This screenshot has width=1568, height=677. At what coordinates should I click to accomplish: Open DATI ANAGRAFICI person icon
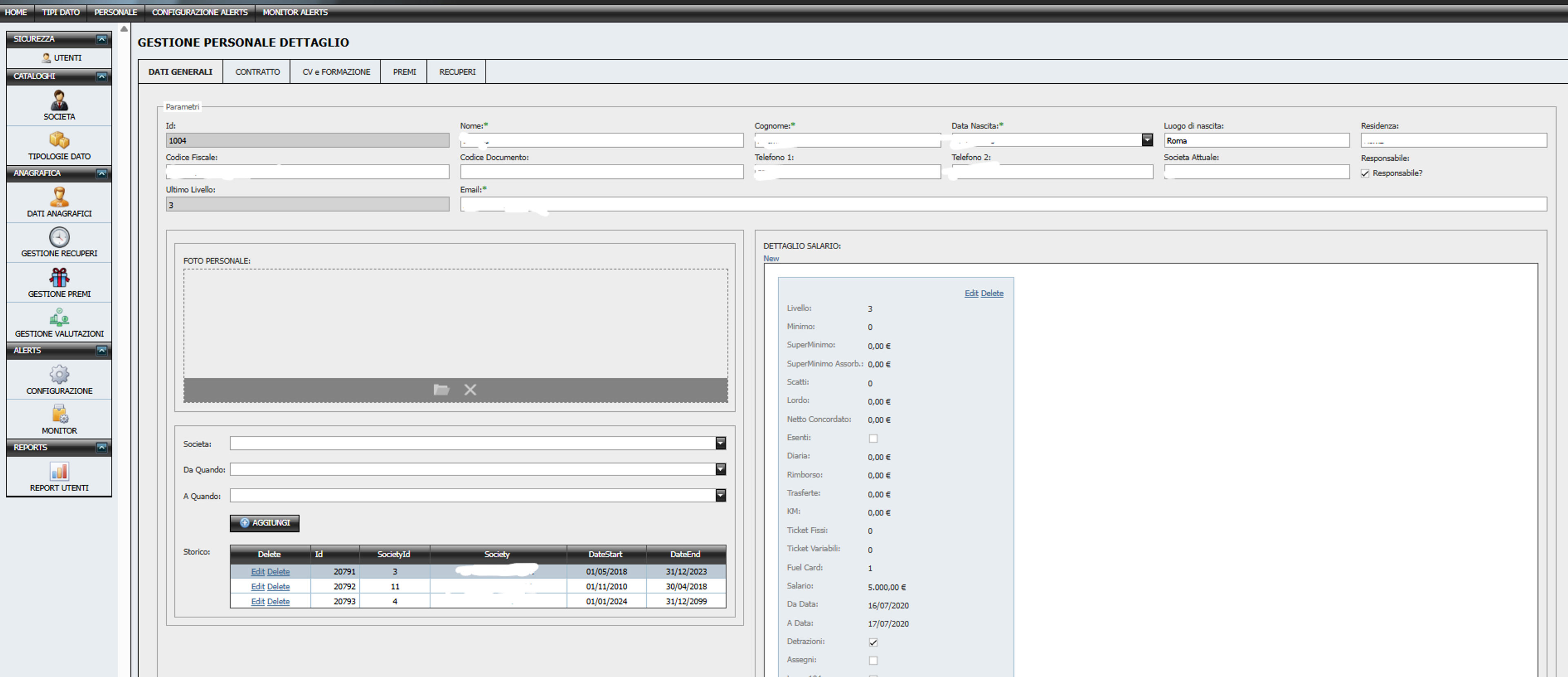59,197
